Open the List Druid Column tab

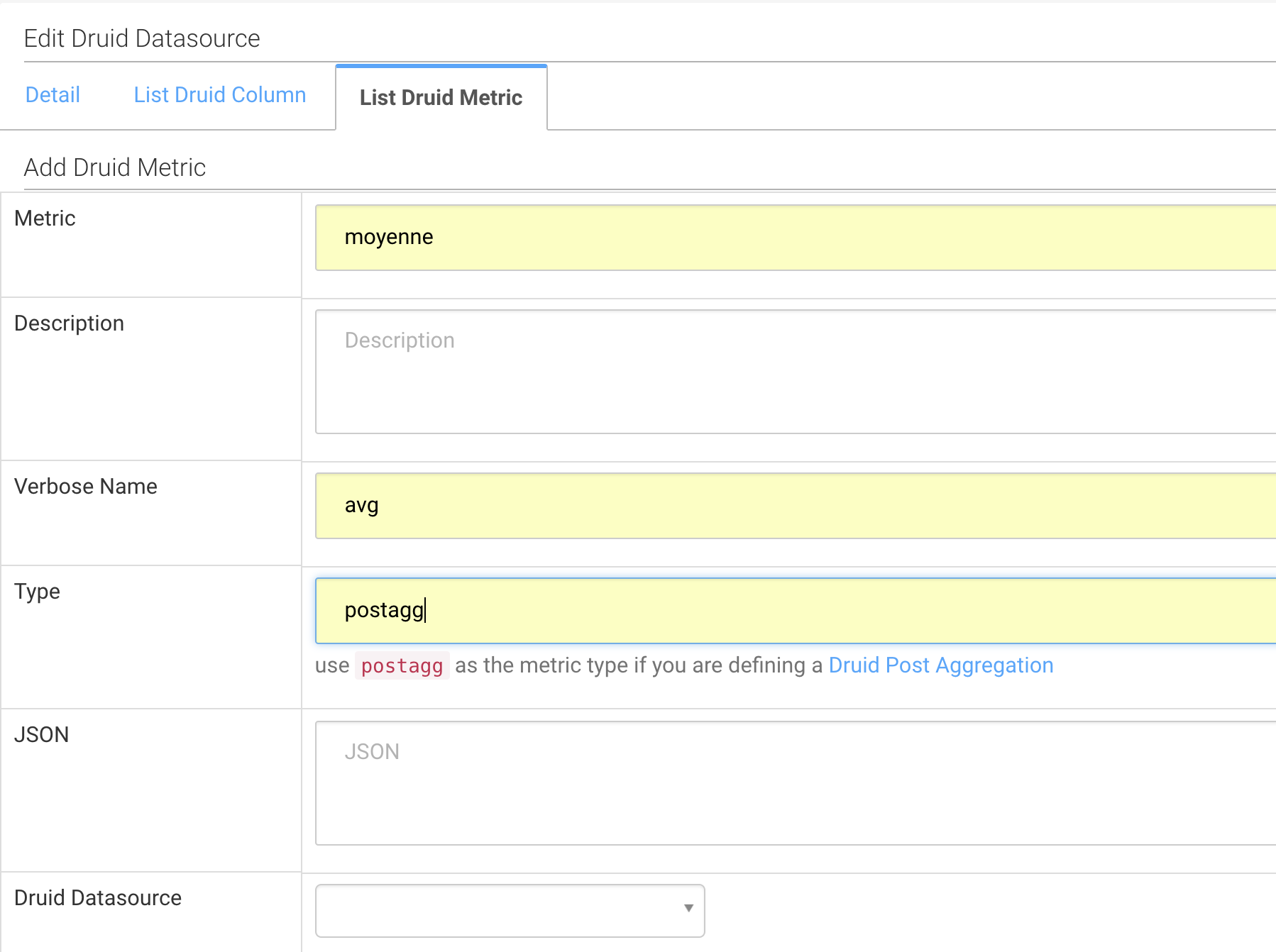tap(219, 94)
